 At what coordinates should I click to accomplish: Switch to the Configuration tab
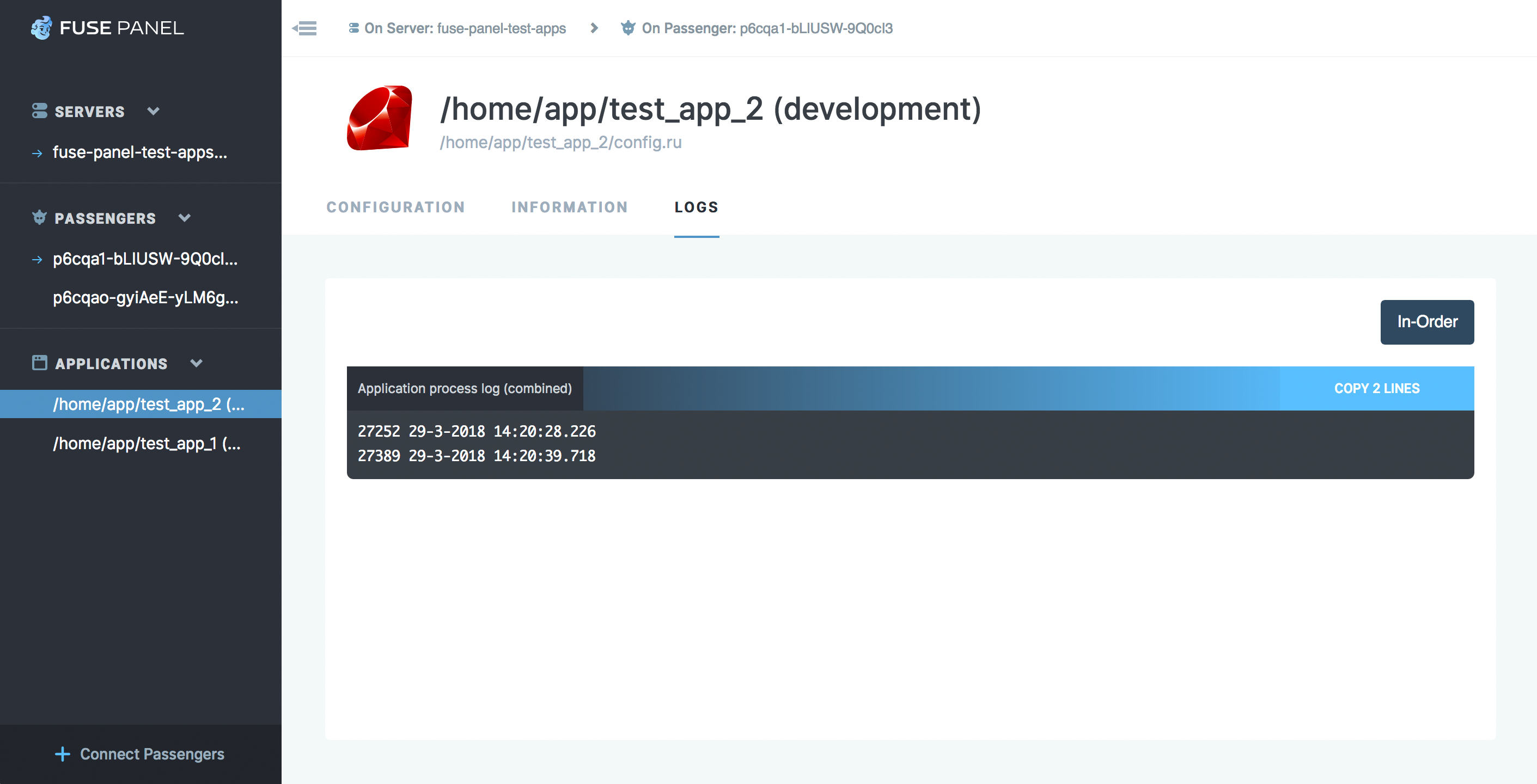pos(395,207)
